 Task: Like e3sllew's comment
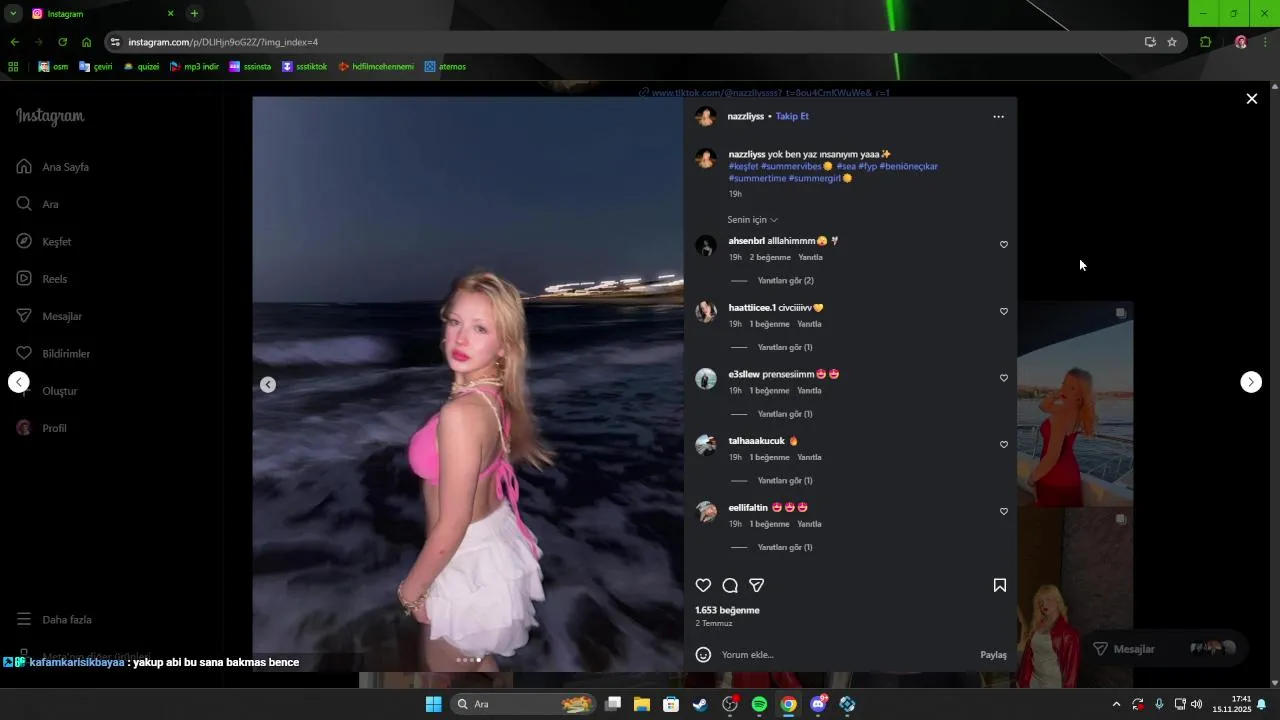click(x=1004, y=378)
